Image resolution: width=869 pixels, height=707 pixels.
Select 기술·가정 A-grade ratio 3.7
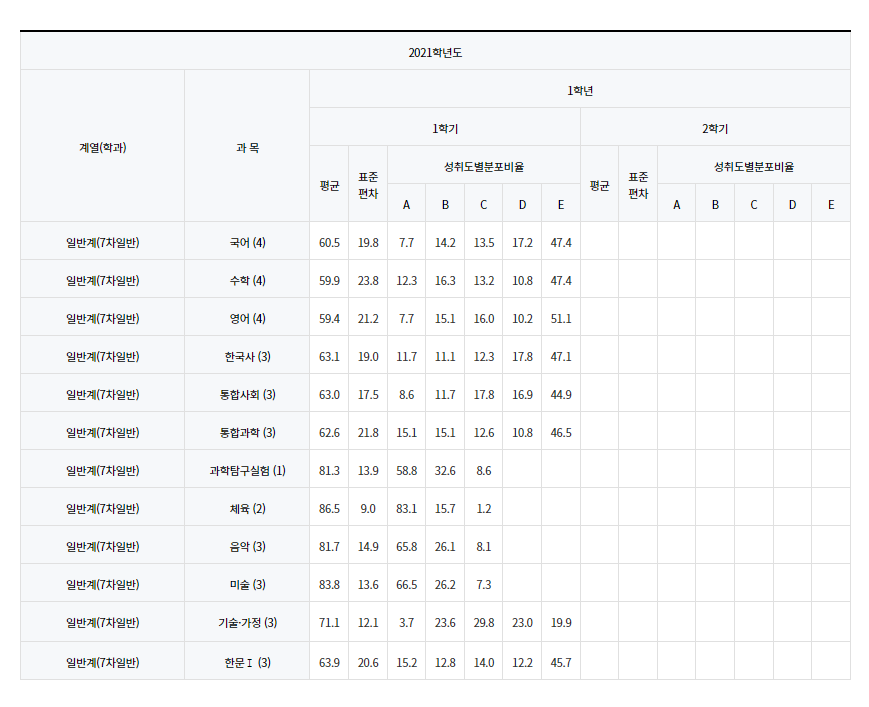point(406,622)
